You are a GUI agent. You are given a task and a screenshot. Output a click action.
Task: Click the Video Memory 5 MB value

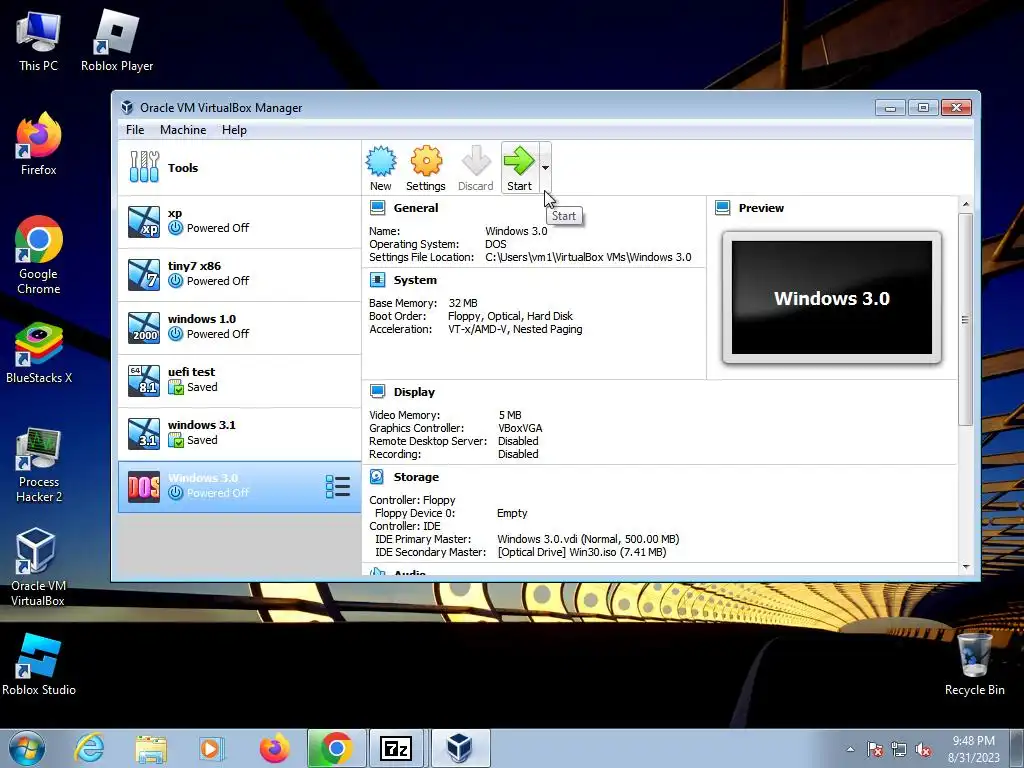coord(510,415)
